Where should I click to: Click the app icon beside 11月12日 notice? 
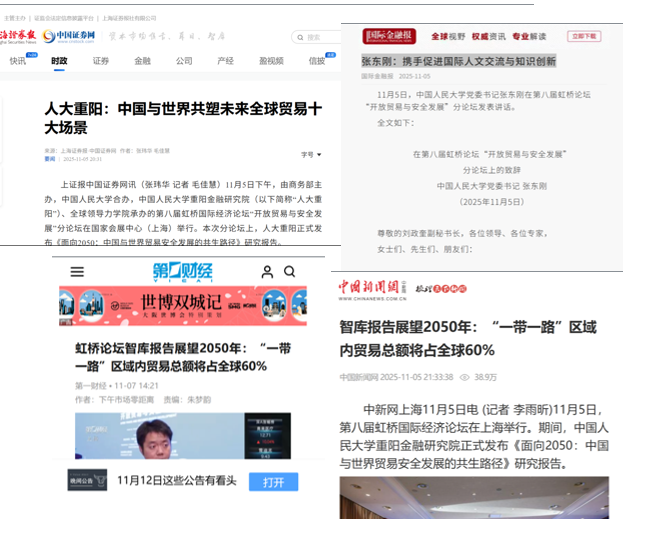point(87,480)
